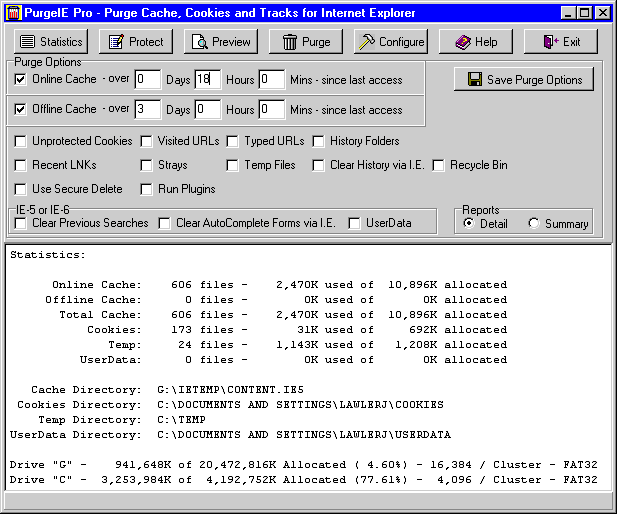617x514 pixels.
Task: Uncheck the Online Cache checkbox
Action: click(x=20, y=79)
